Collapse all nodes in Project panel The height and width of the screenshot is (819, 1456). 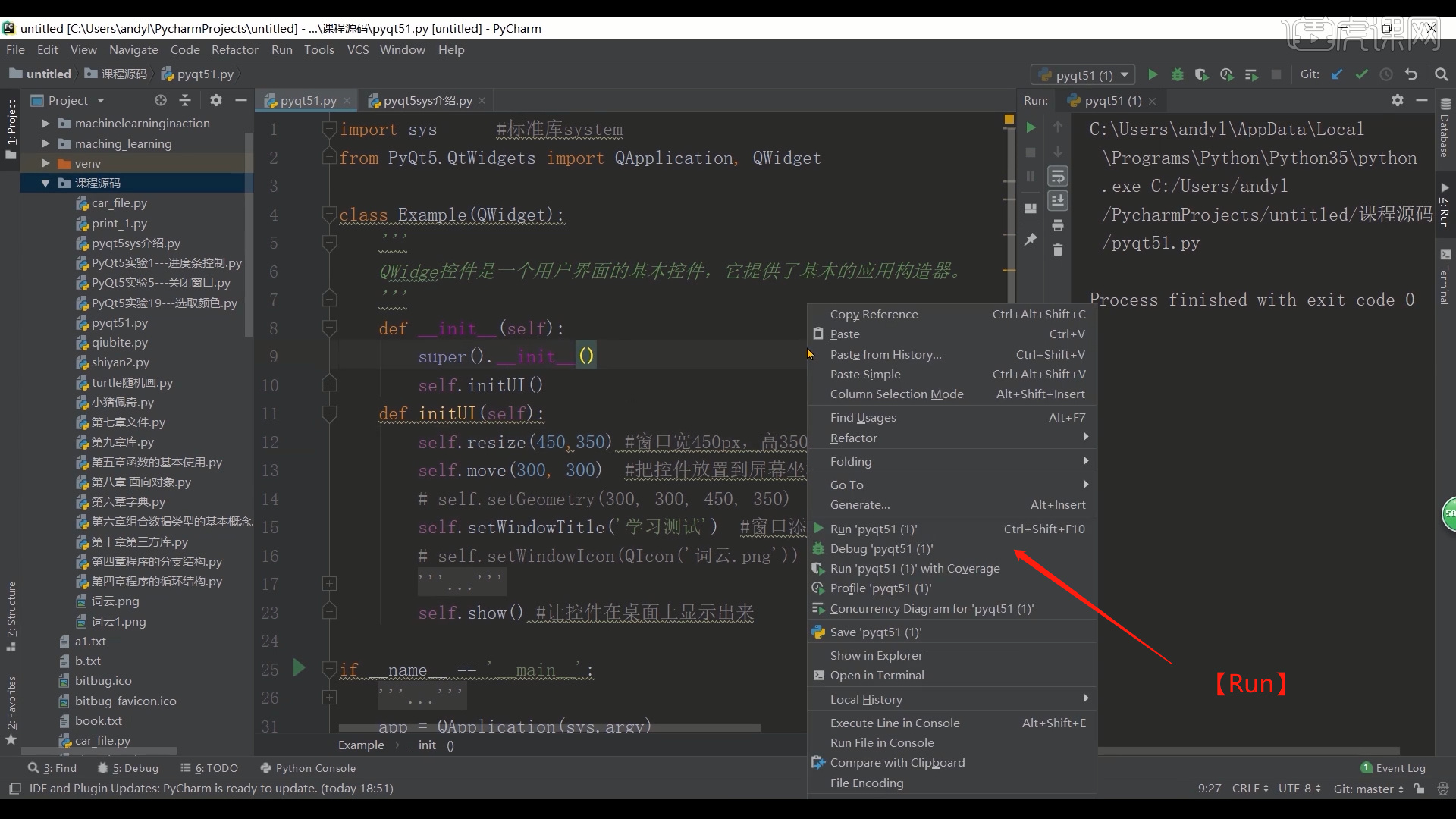tap(185, 100)
